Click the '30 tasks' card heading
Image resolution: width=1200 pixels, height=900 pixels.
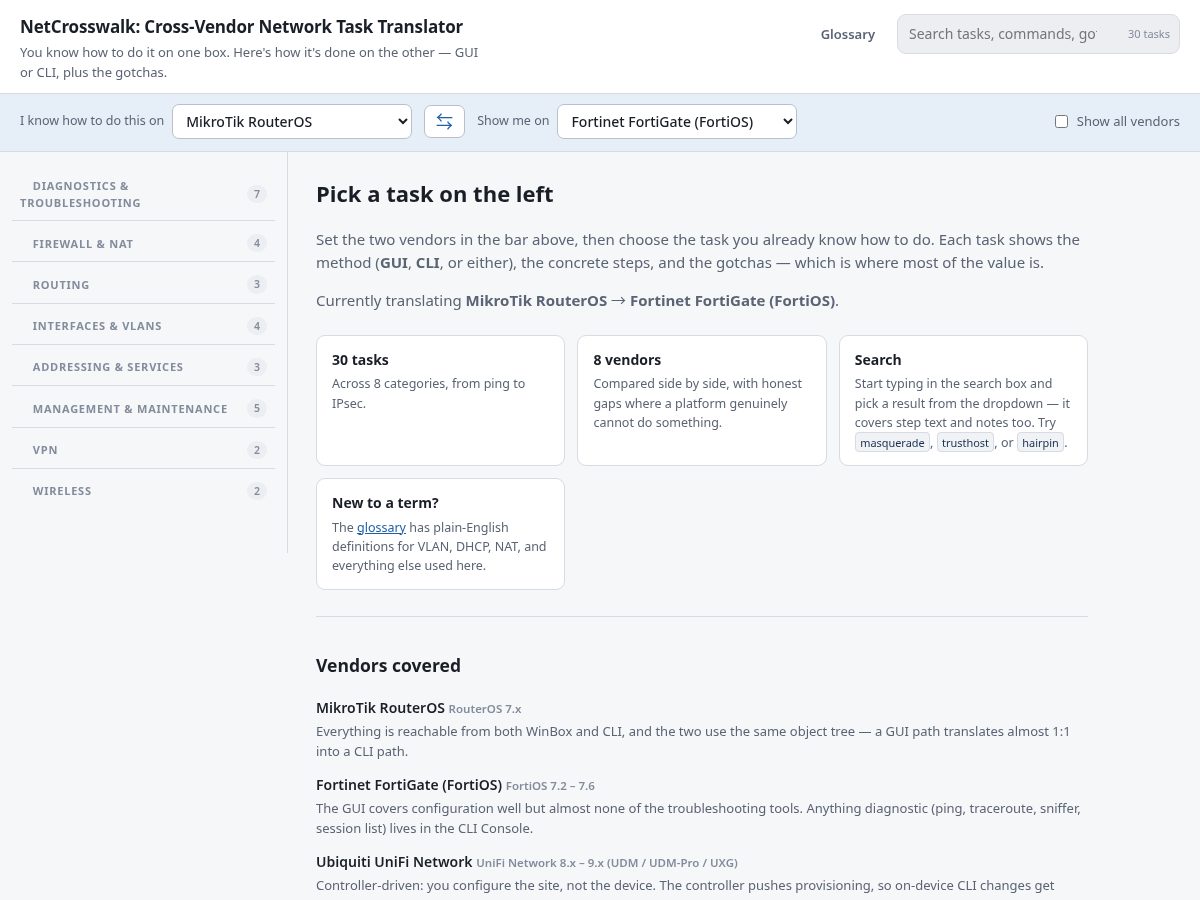tap(360, 360)
